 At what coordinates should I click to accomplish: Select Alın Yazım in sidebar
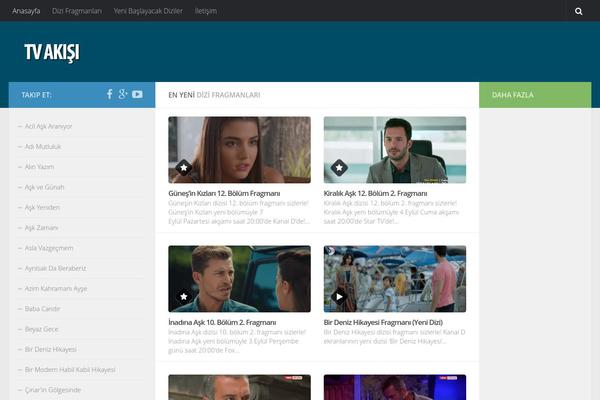click(x=39, y=167)
